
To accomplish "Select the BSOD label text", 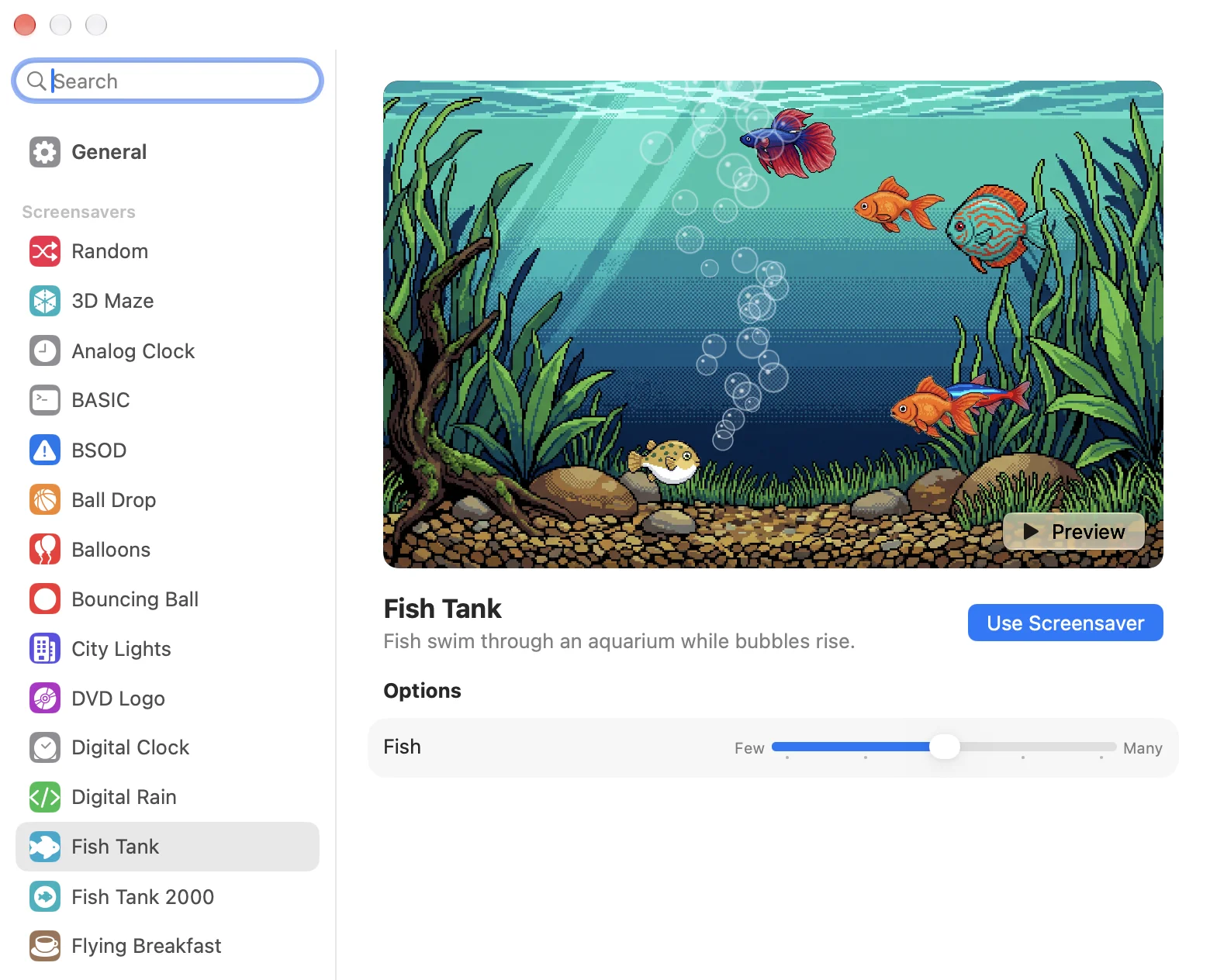I will pyautogui.click(x=99, y=450).
